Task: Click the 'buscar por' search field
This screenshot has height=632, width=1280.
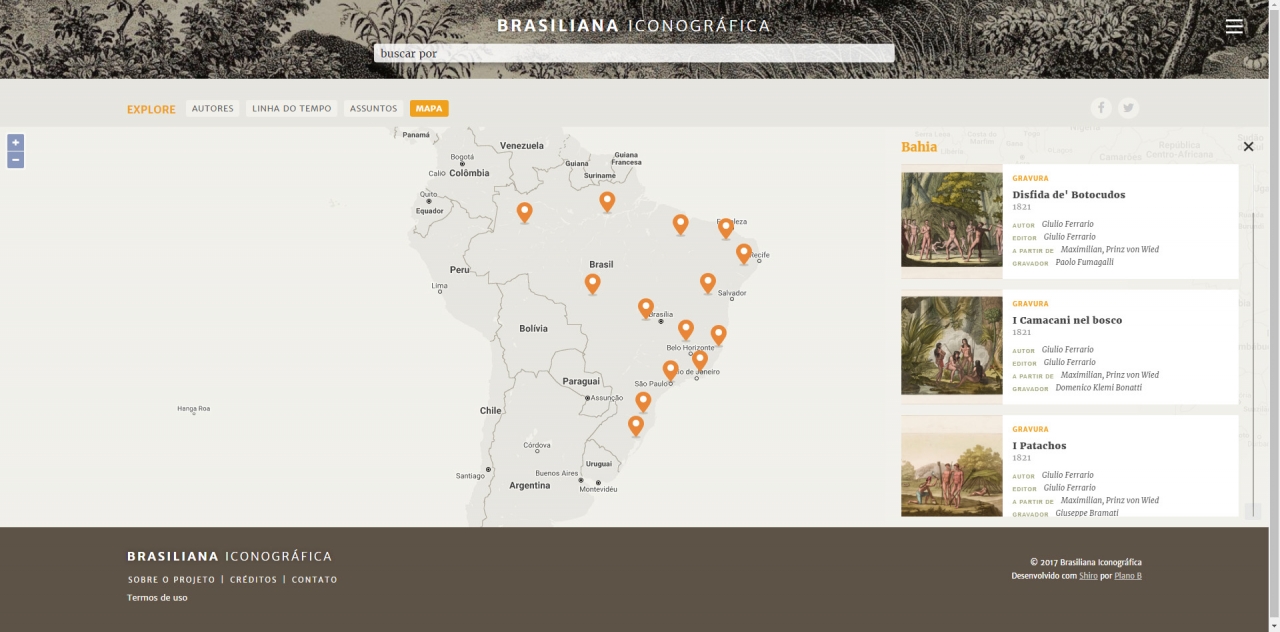Action: tap(634, 53)
